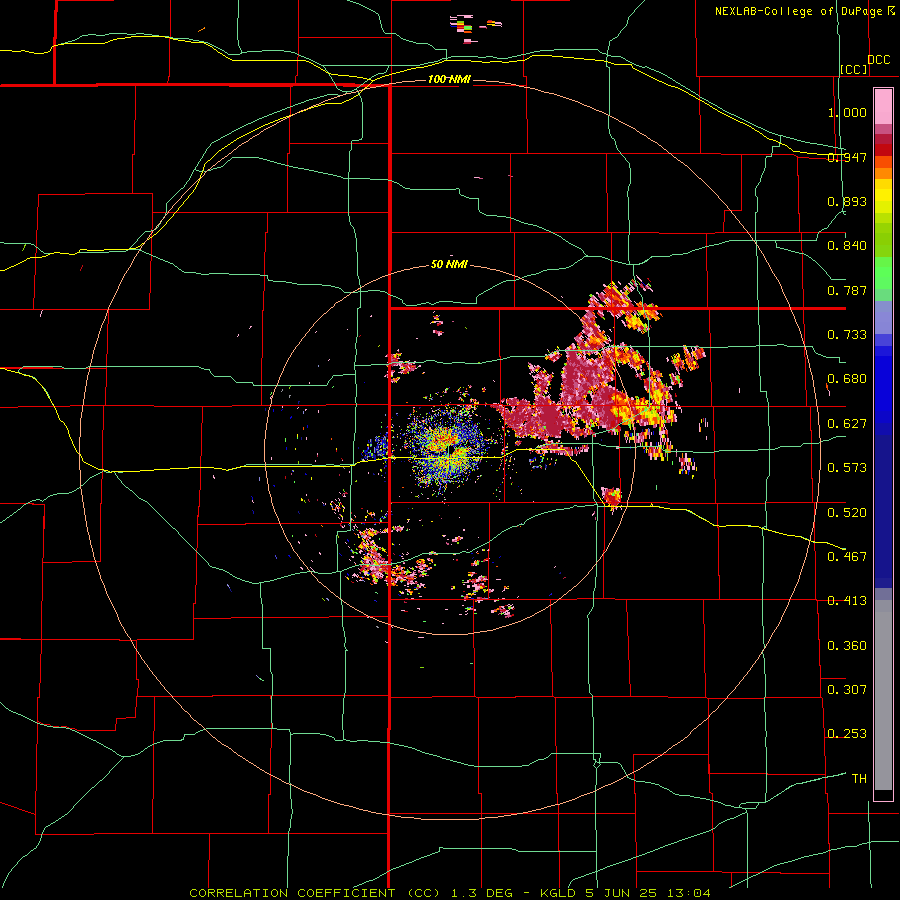Viewport: 900px width, 900px height.
Task: Click the 100 NMI range ring label
Action: click(x=449, y=79)
